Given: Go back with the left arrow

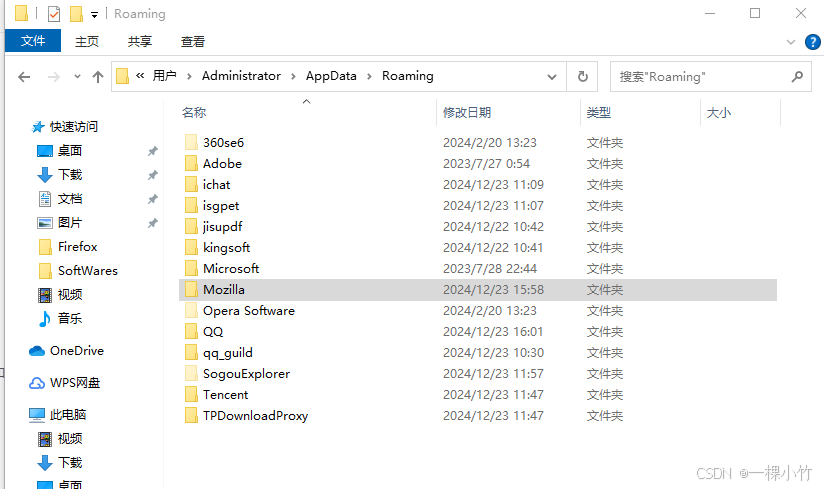Looking at the screenshot, I should tap(24, 77).
